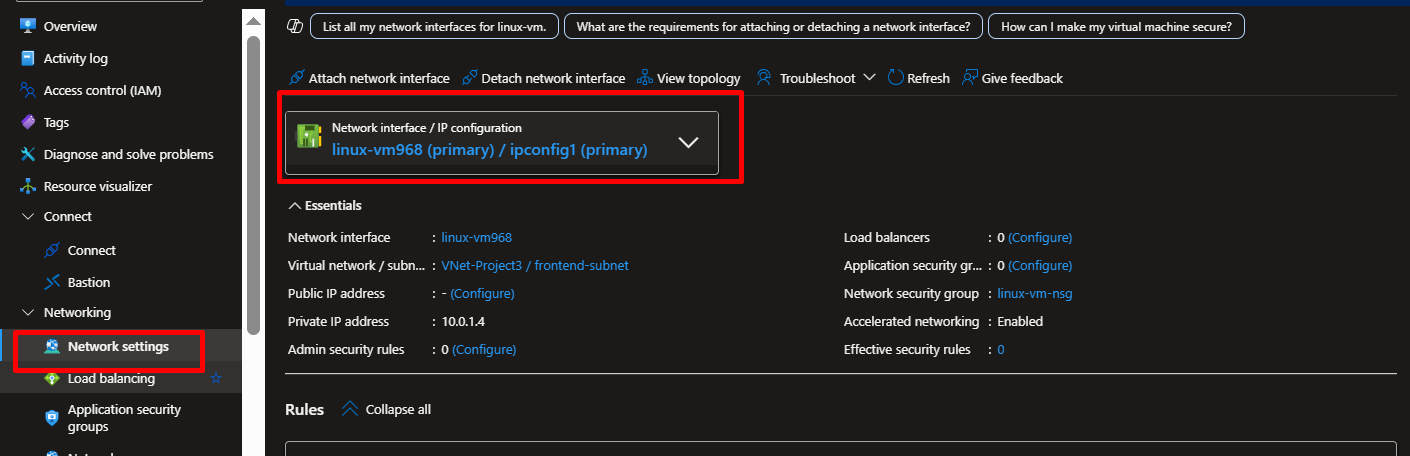Expand the Troubleshoot dropdown chevron
The width and height of the screenshot is (1410, 456).
tap(868, 78)
